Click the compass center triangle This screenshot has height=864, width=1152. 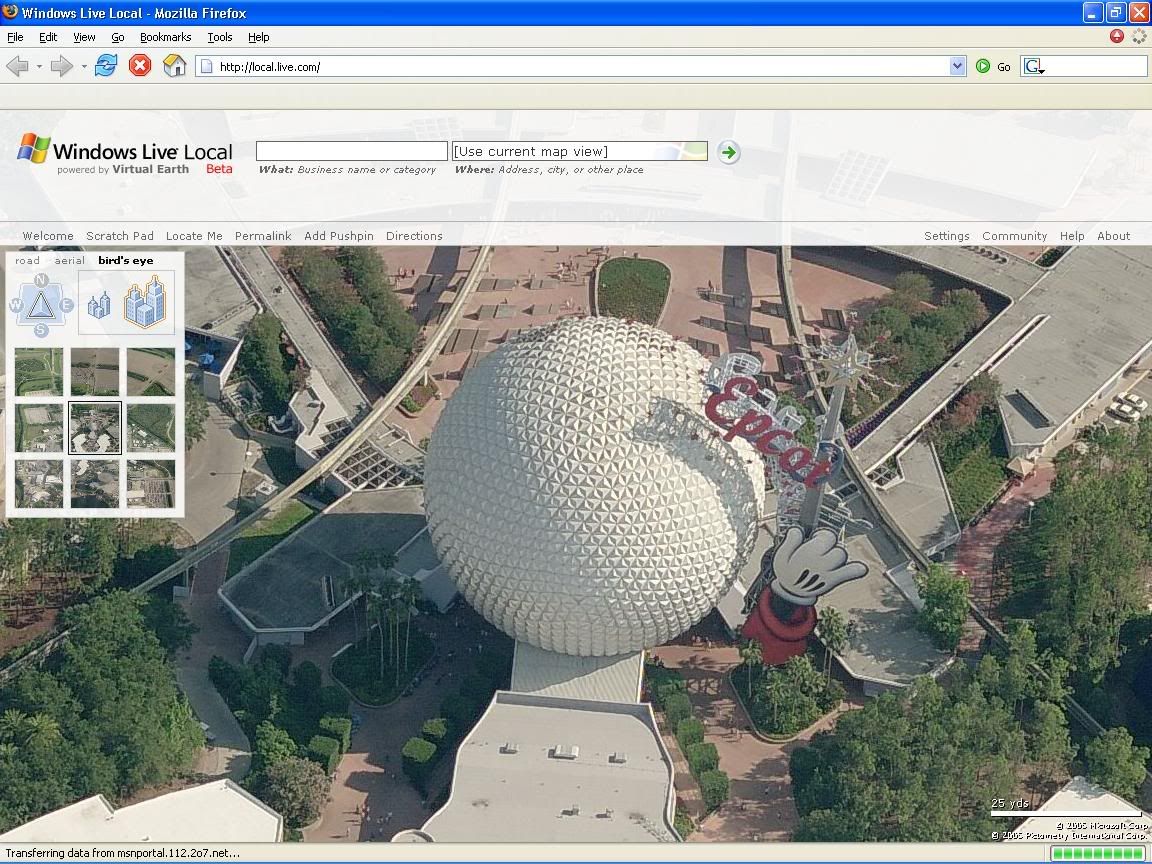click(41, 306)
